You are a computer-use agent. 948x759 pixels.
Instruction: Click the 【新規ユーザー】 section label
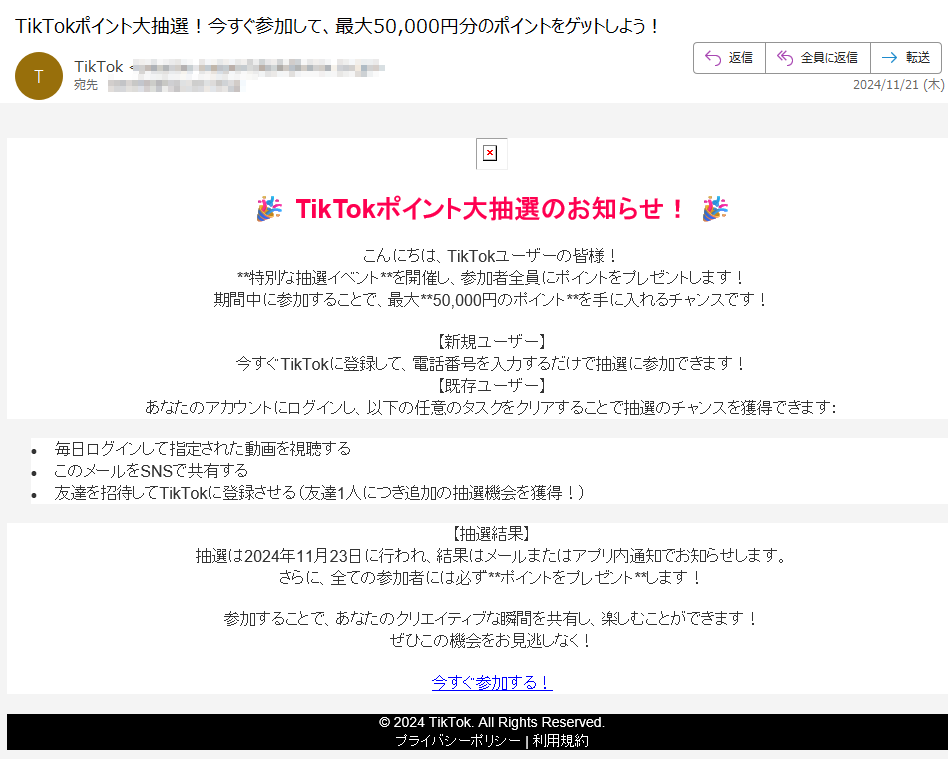pos(492,342)
